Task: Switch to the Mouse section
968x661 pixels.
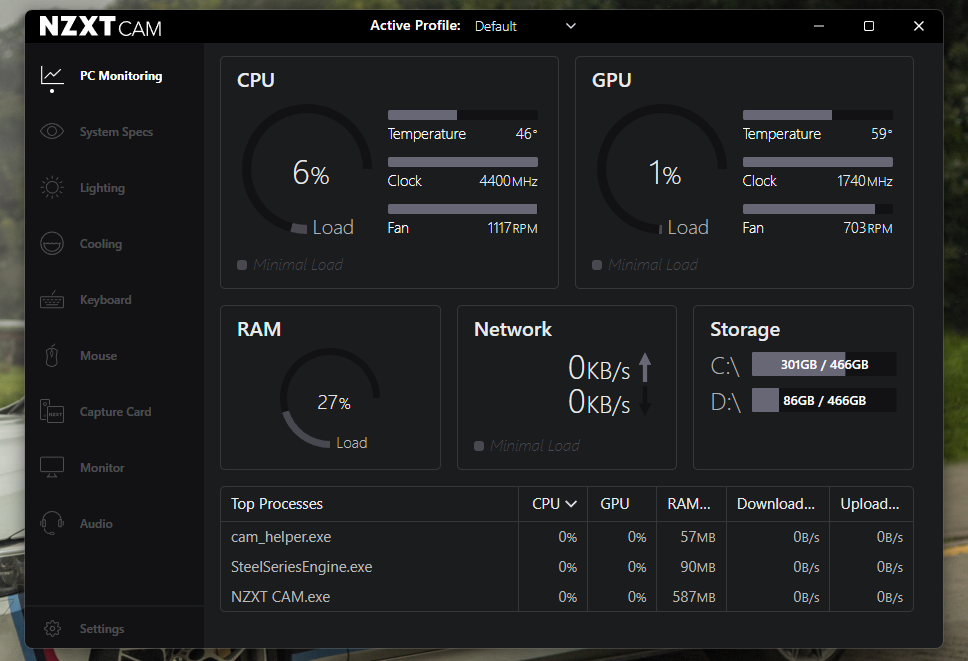Action: [98, 355]
